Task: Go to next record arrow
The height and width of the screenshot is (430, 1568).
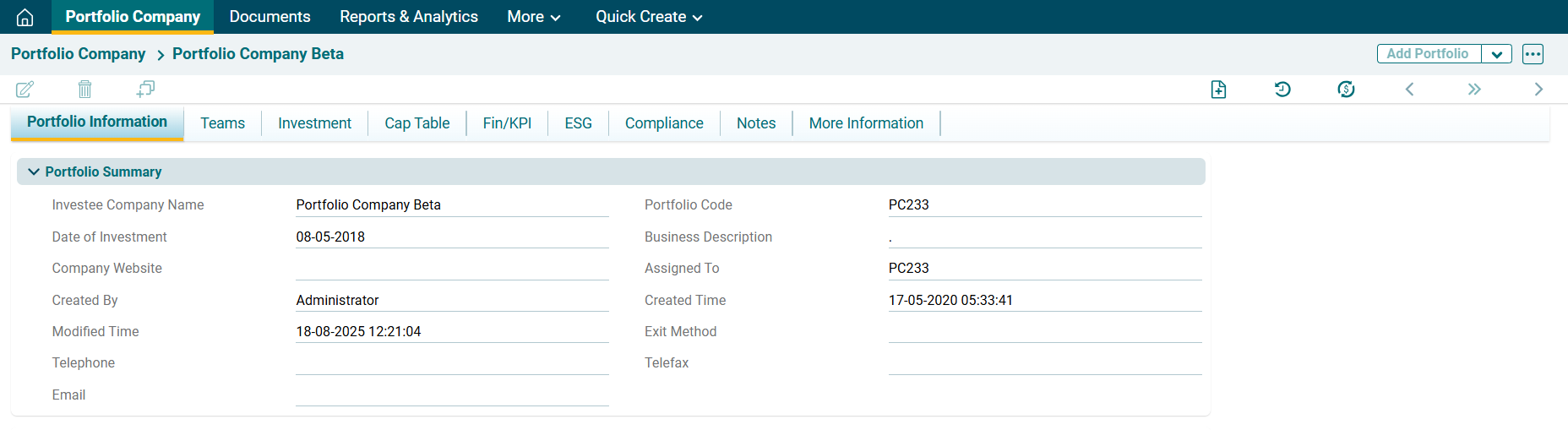Action: click(x=1538, y=90)
